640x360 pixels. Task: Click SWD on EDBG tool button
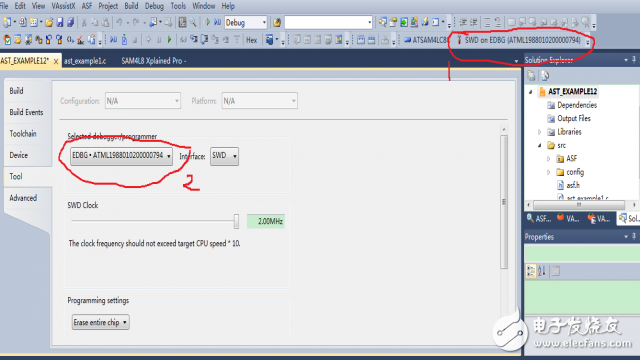pos(518,40)
